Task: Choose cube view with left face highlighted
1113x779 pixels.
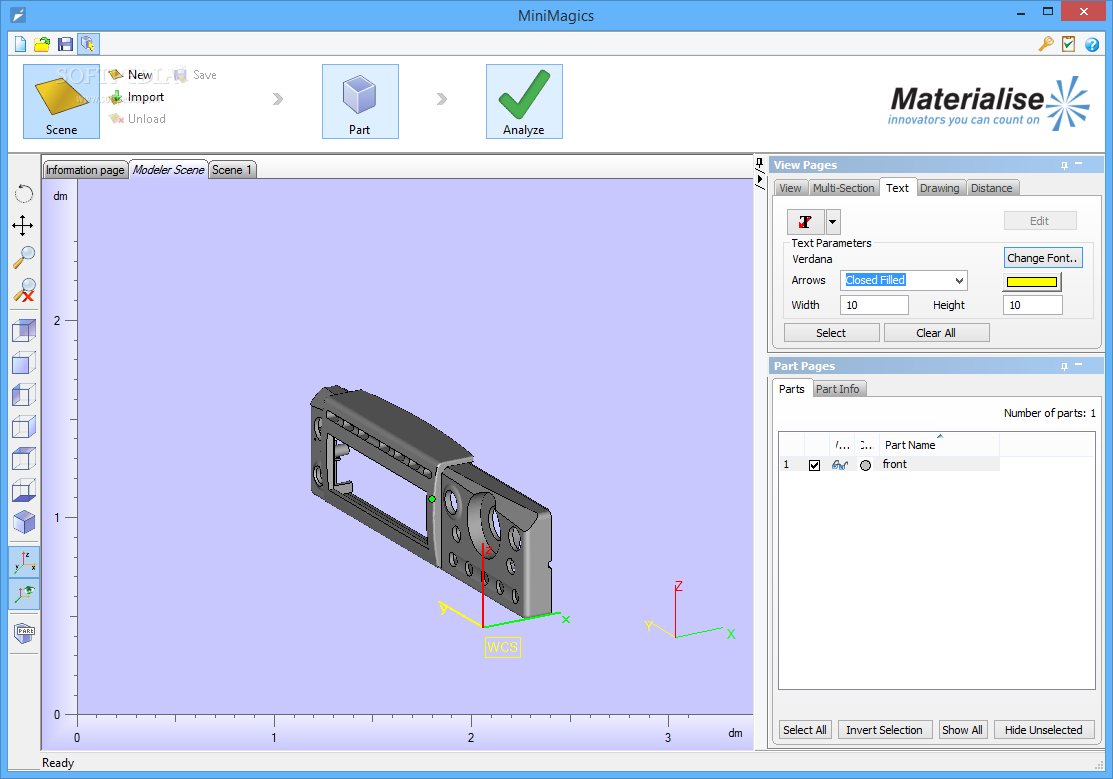Action: (23, 395)
